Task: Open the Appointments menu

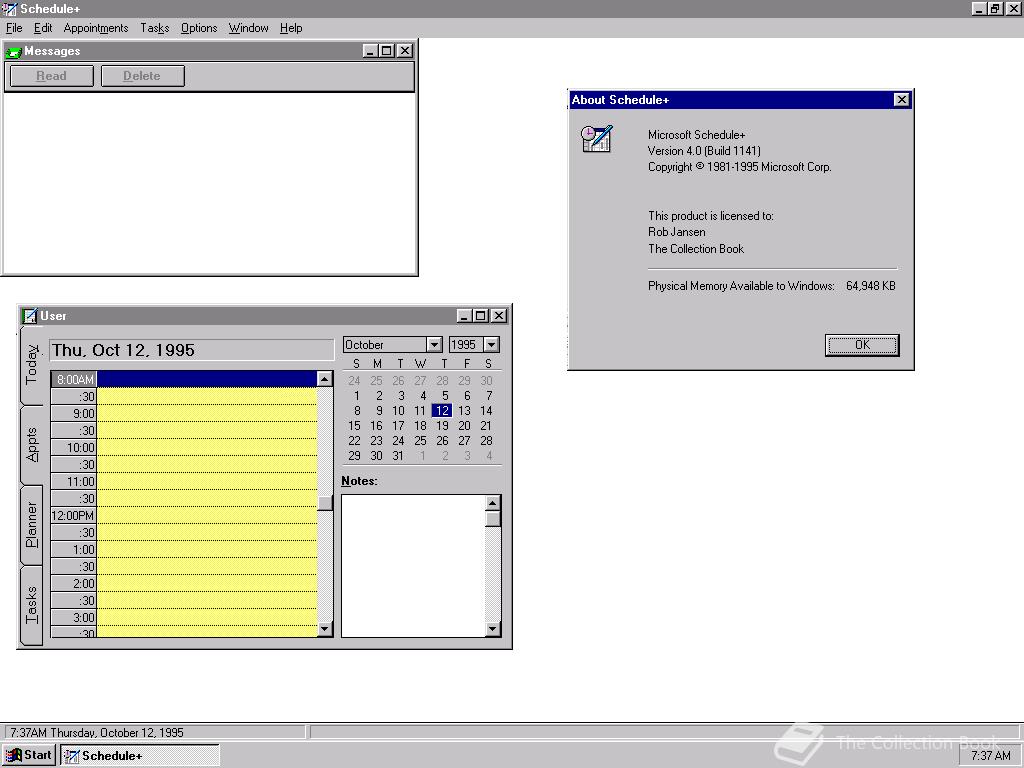Action: tap(96, 28)
